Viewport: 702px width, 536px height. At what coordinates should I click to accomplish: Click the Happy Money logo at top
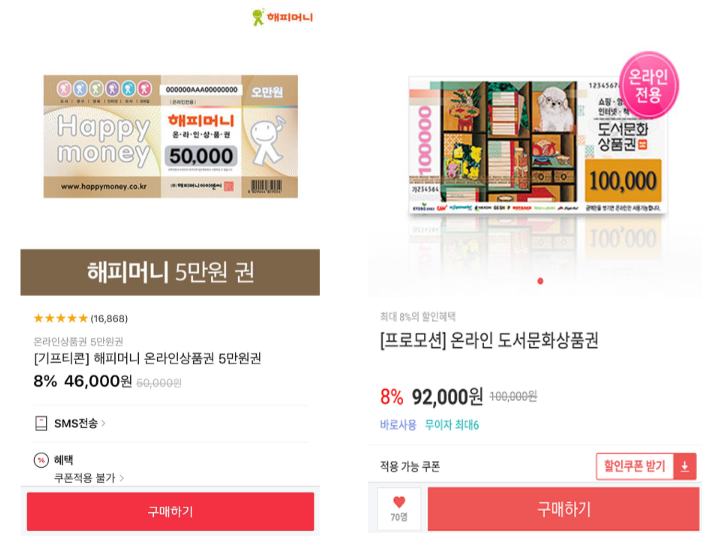(x=283, y=17)
